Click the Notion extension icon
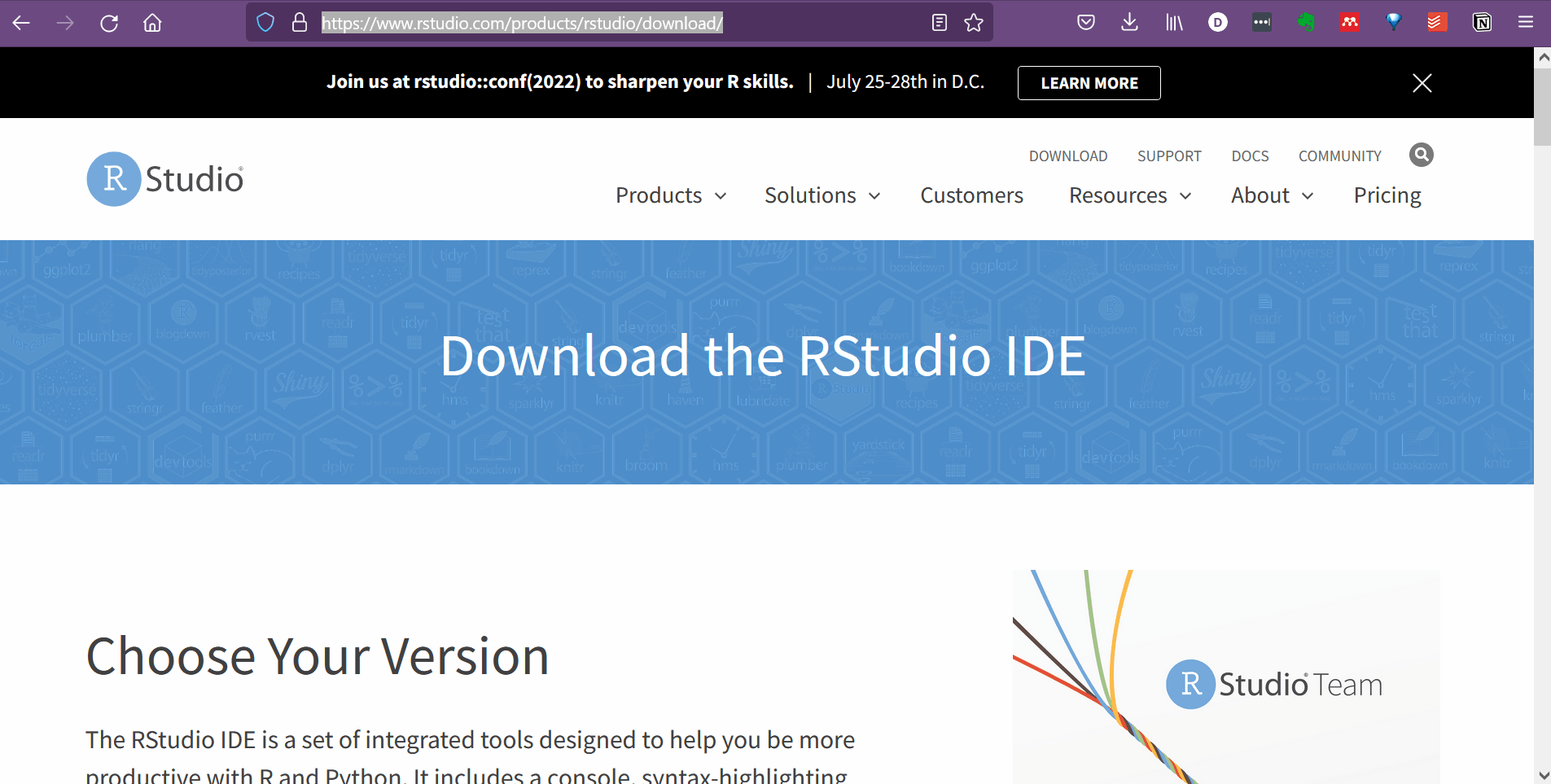This screenshot has width=1551, height=784. pos(1482,23)
